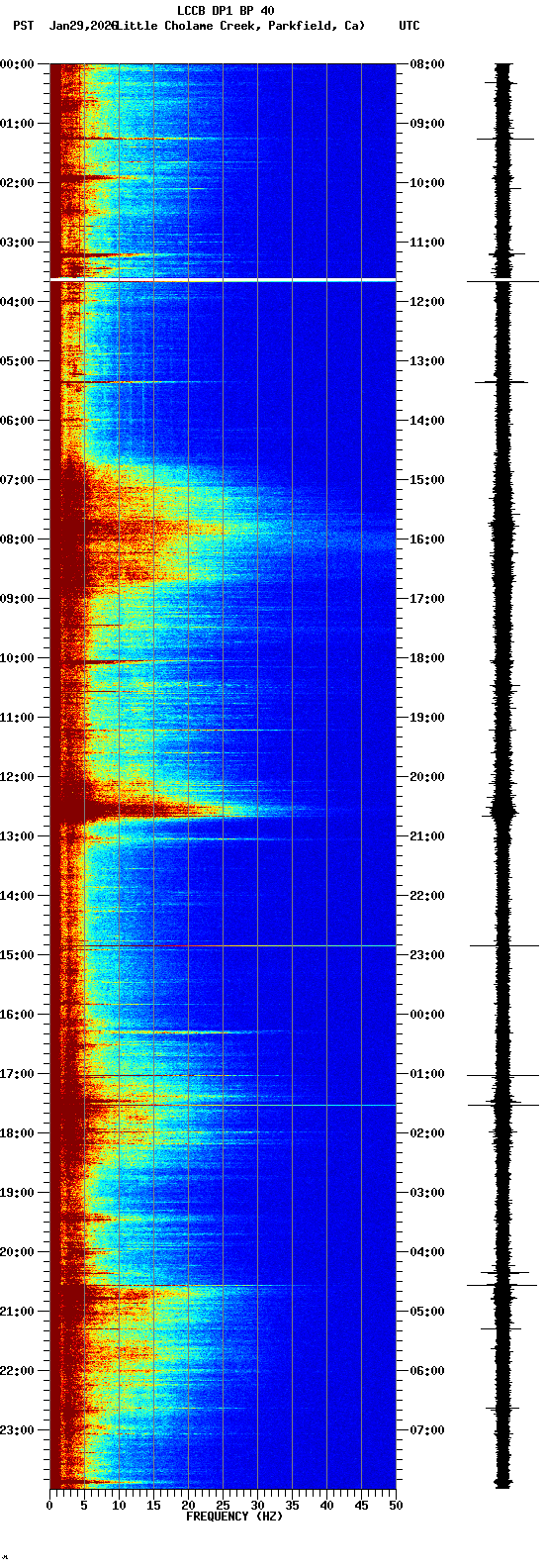
Task: Click the seismogram waveform trace panel
Action: pos(503,776)
